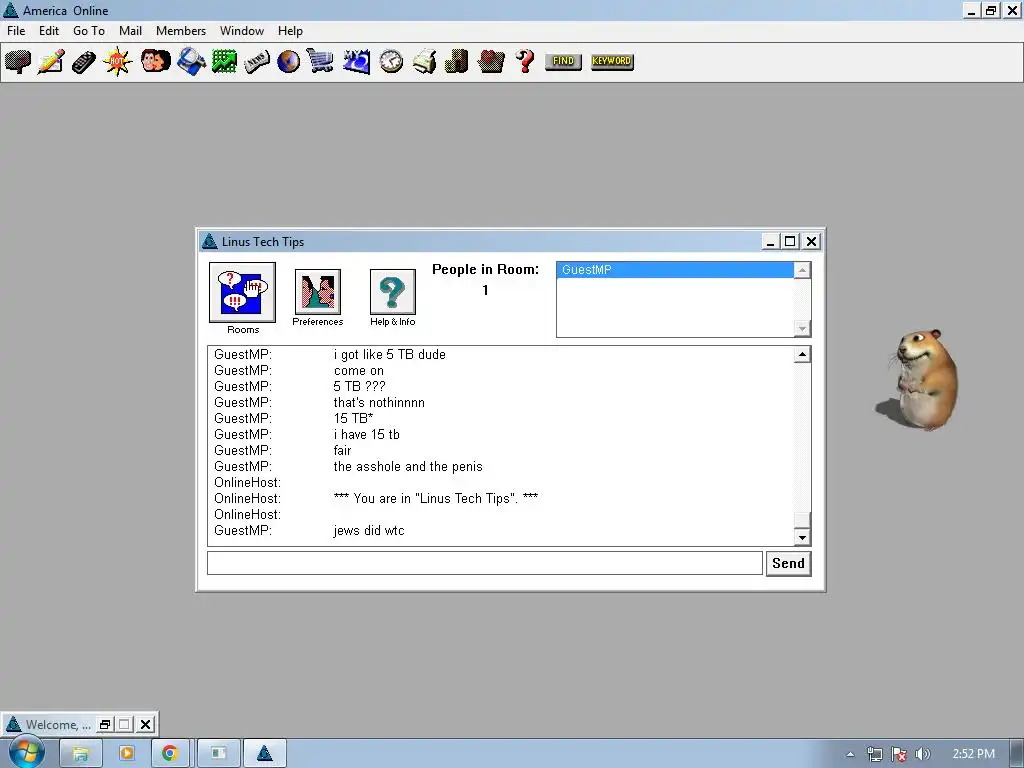Click the compose mail pencil icon
Image resolution: width=1024 pixels, height=768 pixels.
point(51,62)
